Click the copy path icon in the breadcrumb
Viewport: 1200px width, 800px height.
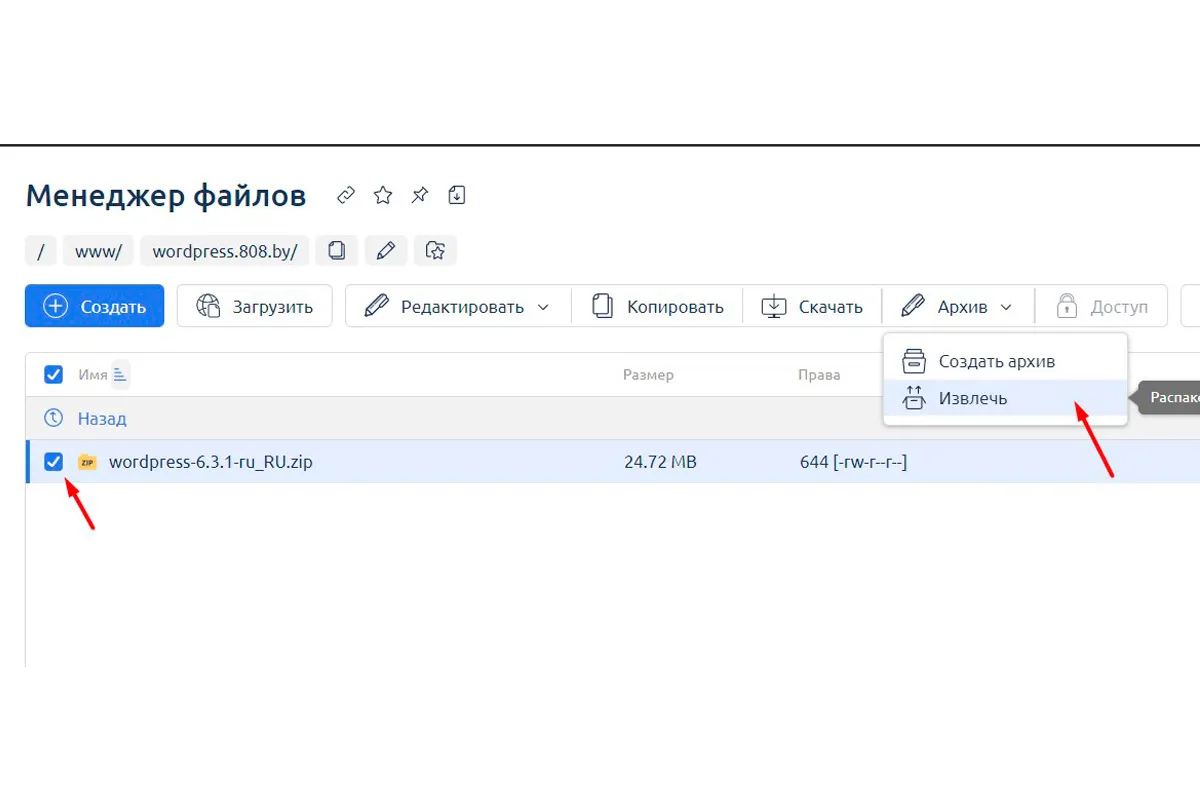[x=337, y=251]
